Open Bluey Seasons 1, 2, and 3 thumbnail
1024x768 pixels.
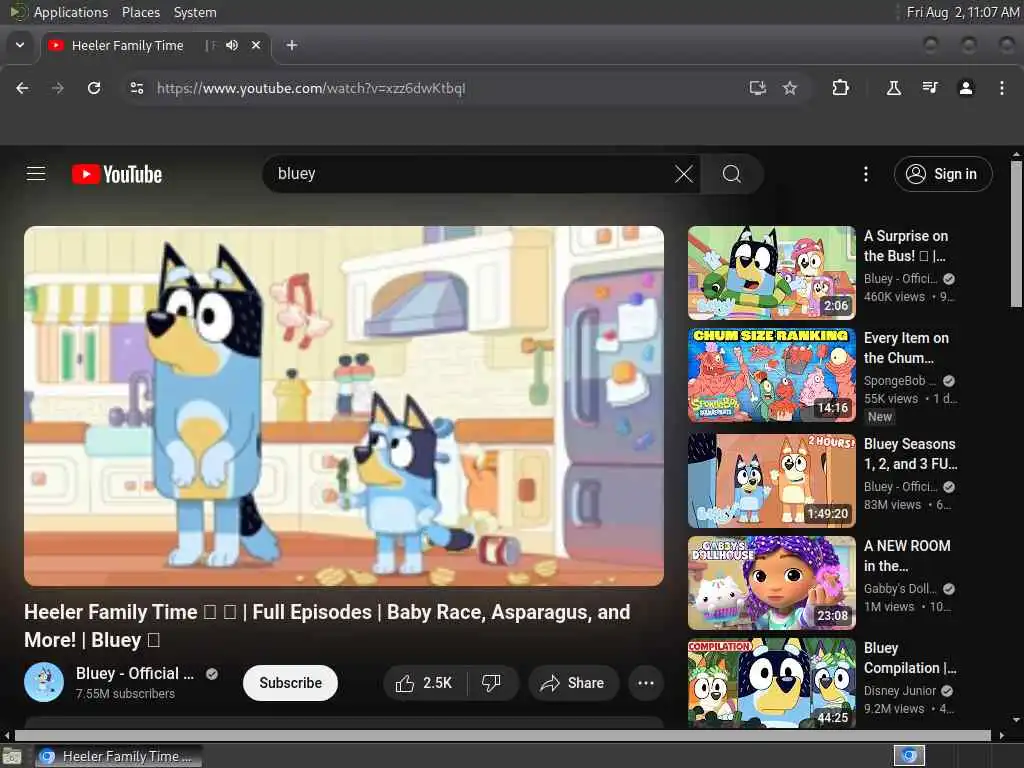[771, 481]
